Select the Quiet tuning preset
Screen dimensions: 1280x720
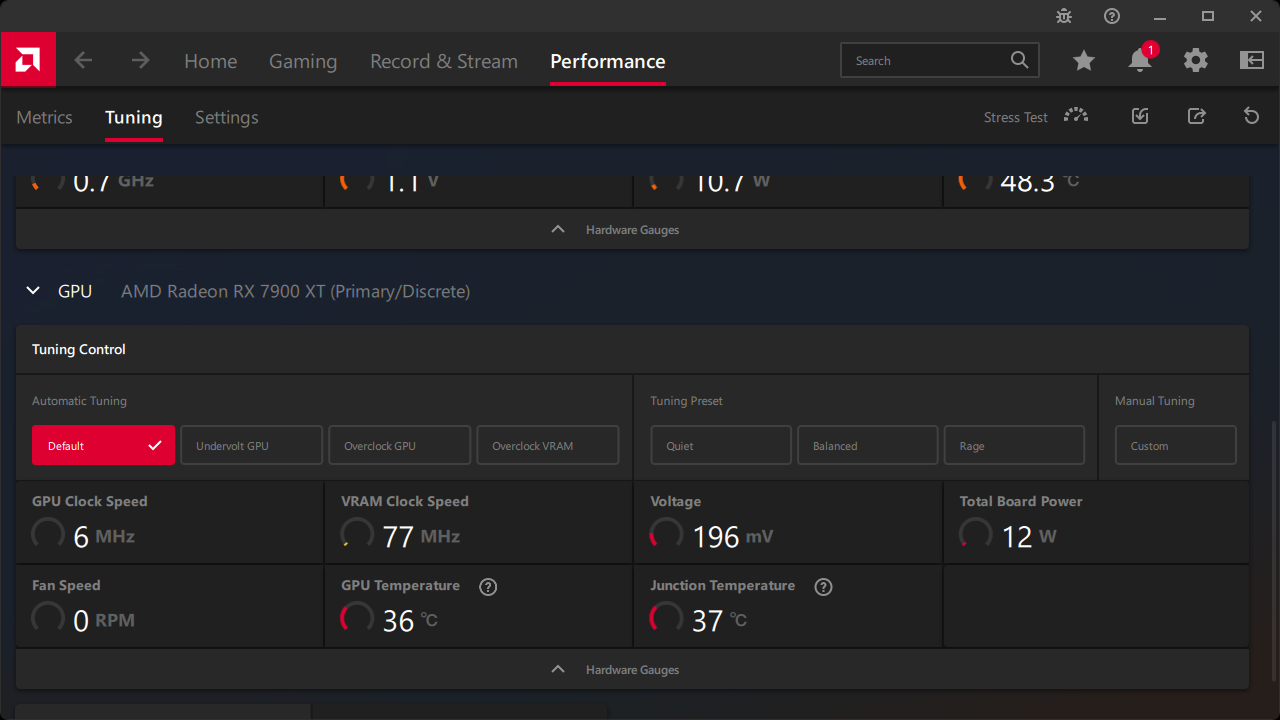[721, 445]
